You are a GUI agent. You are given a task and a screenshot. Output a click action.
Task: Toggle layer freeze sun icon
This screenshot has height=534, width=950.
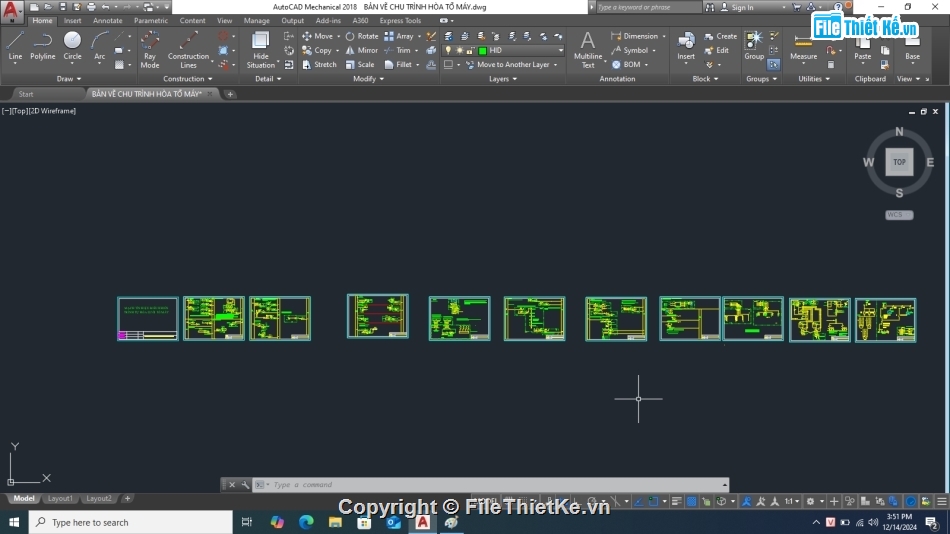point(459,50)
